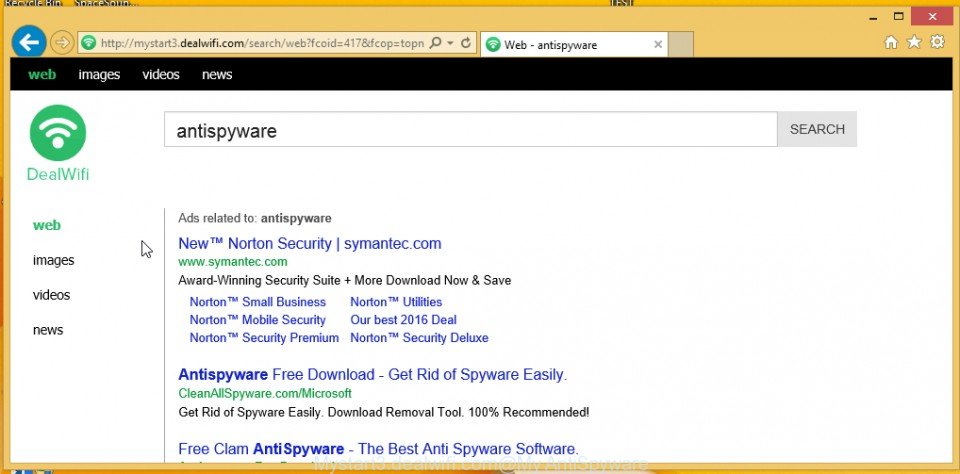The image size is (960, 474).
Task: Select the Web - antispyware tab
Action: pos(574,44)
